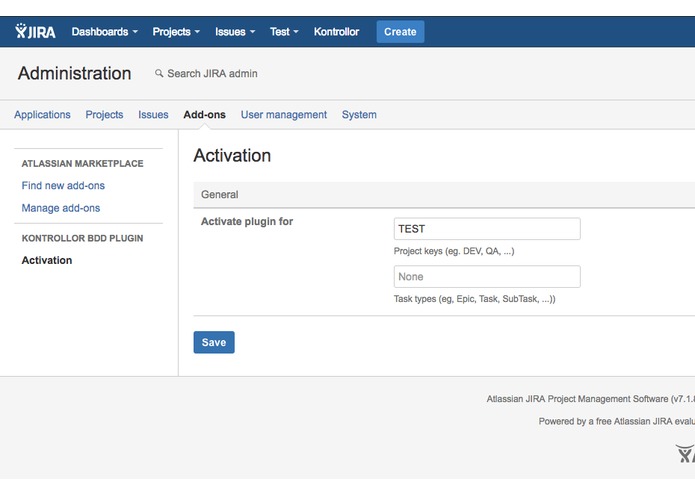Click the Project keys hint text
The image size is (695, 494).
point(454,251)
